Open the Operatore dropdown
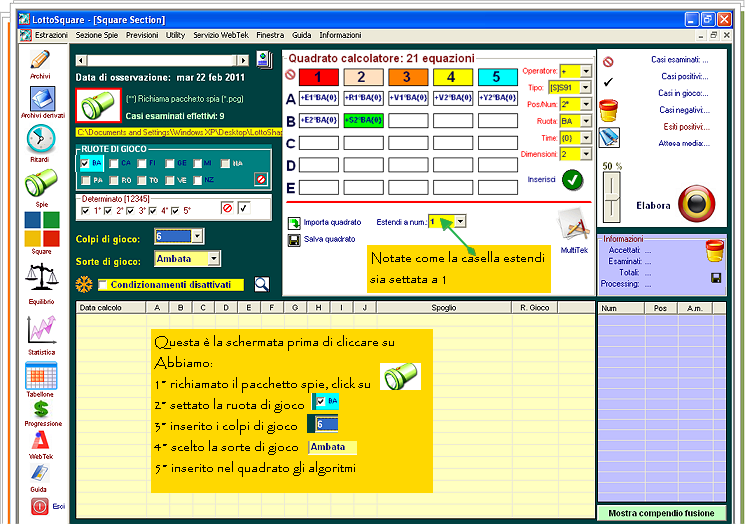Image resolution: width=745 pixels, height=524 pixels. pos(586,71)
